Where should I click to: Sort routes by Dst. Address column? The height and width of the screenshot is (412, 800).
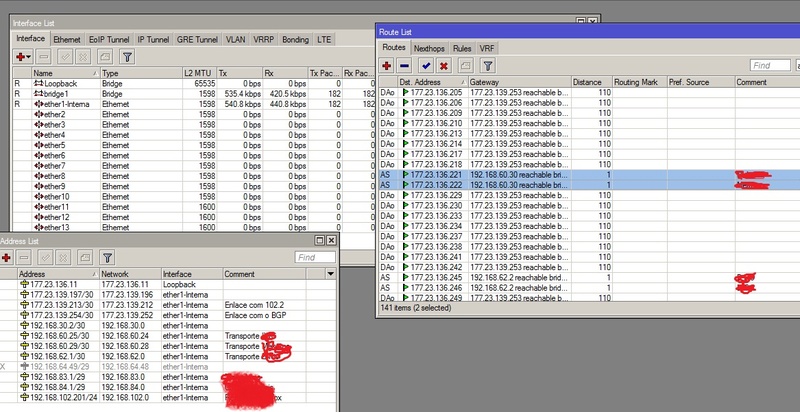pyautogui.click(x=433, y=82)
